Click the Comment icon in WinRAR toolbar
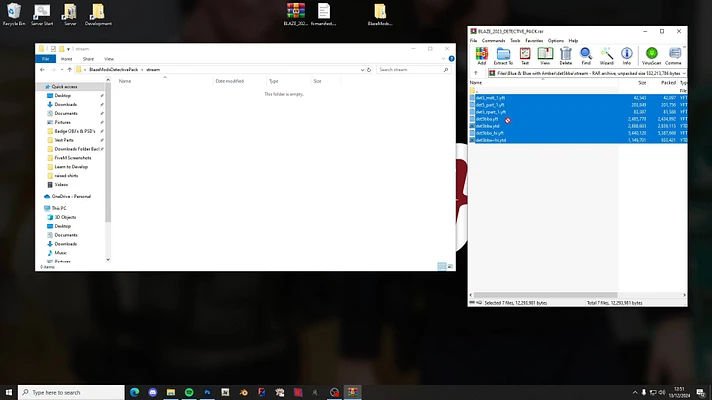 [x=673, y=56]
